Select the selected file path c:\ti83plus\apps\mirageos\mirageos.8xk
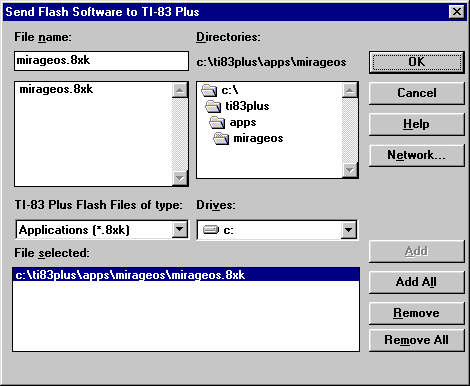 click(186, 275)
